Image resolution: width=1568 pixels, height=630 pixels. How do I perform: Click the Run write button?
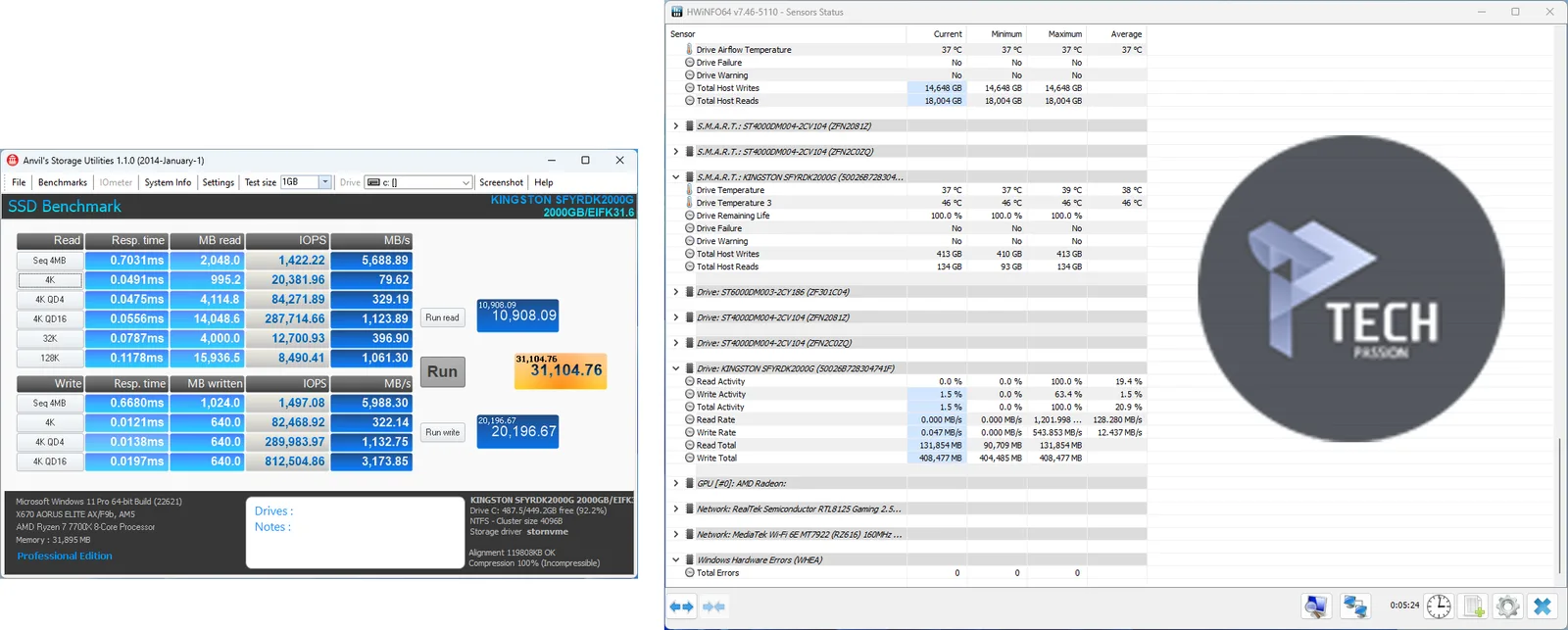click(442, 432)
